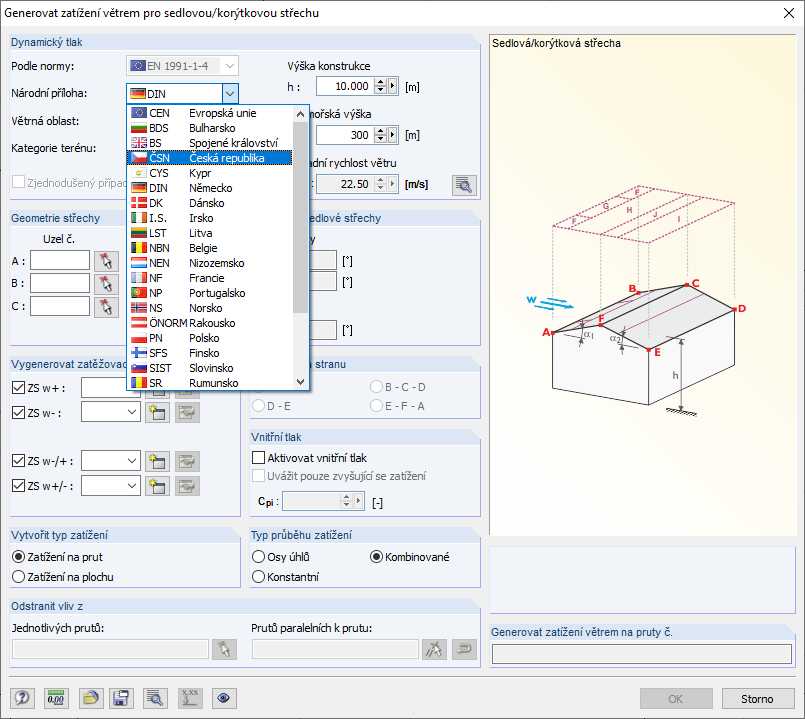Click structure height h spinner arrows
The height and width of the screenshot is (719, 805).
380,86
